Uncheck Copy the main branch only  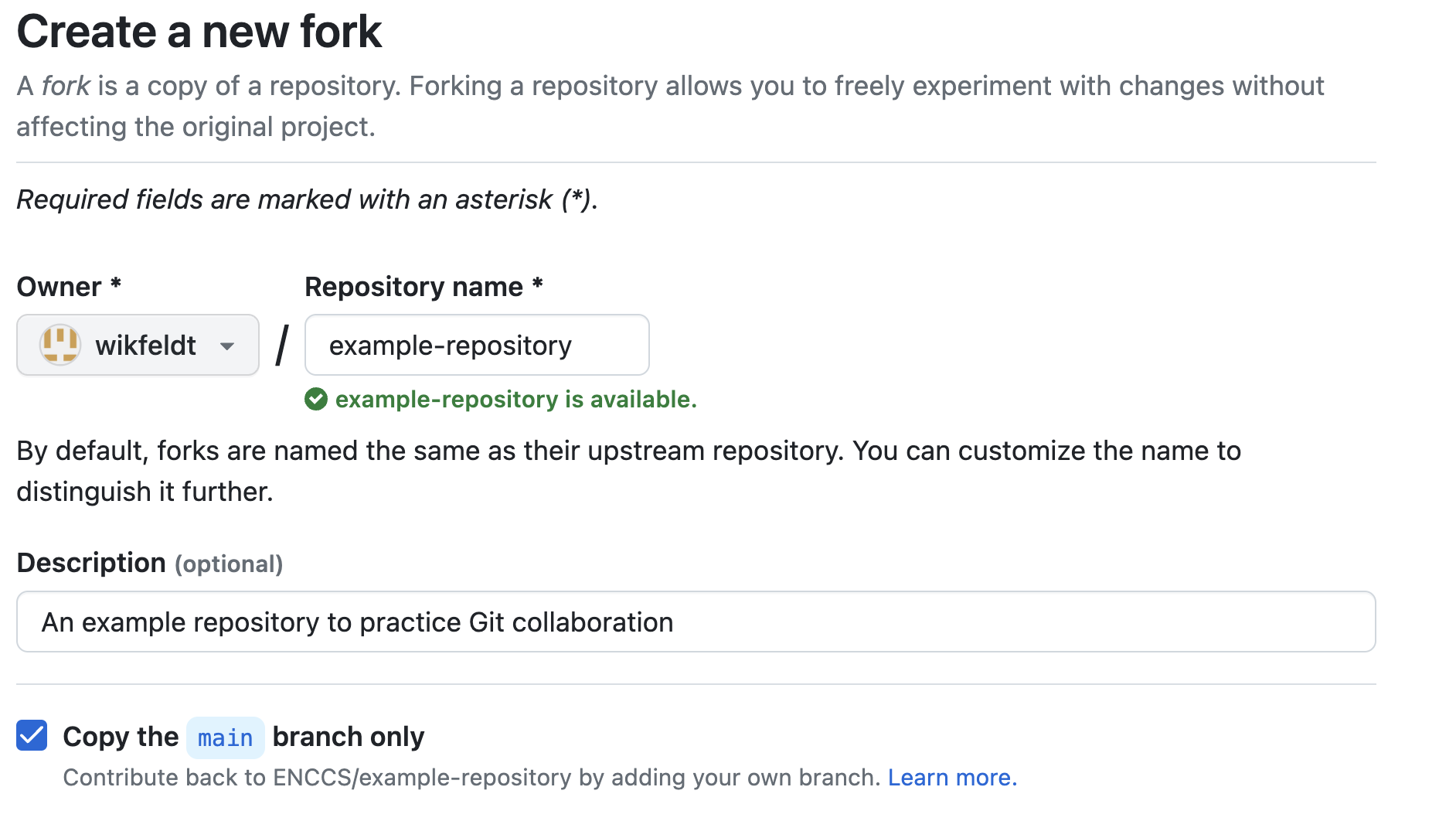click(x=32, y=735)
